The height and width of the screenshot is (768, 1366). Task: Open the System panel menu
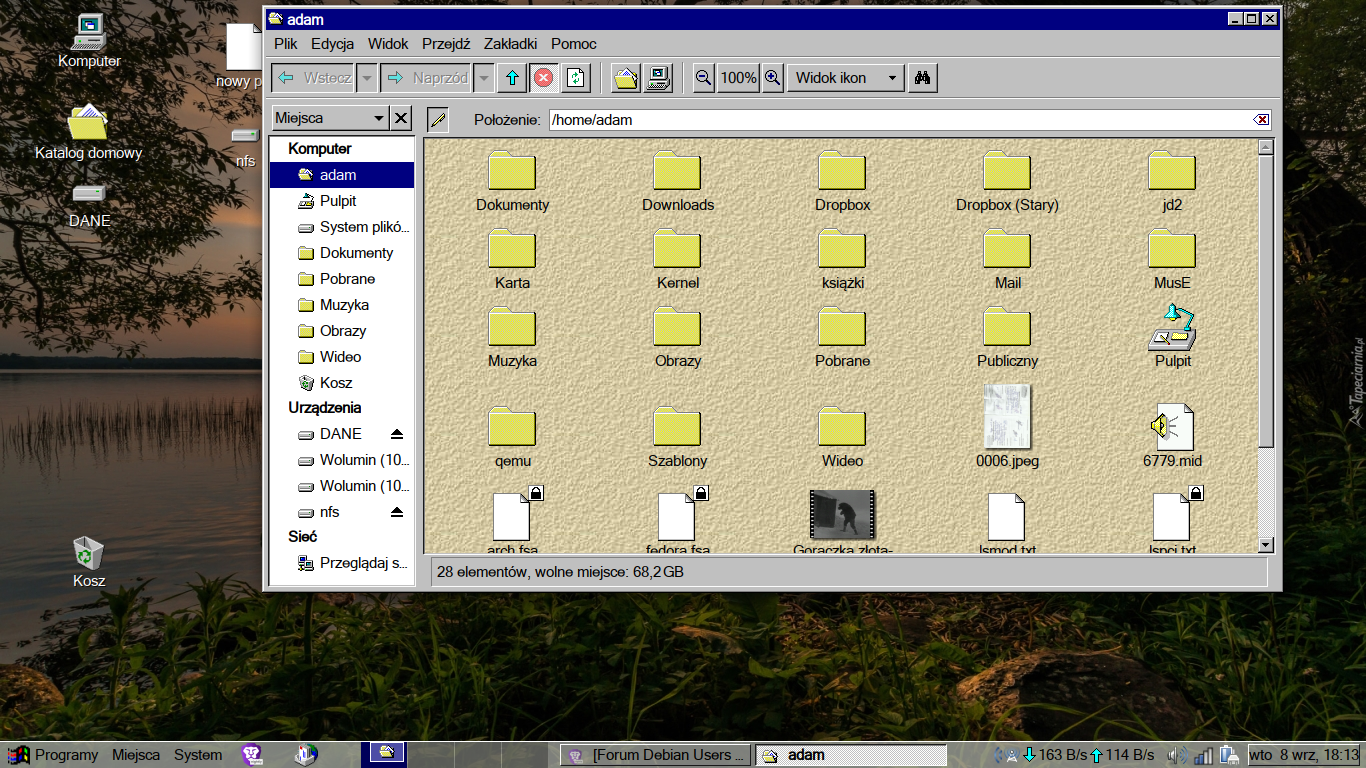(198, 755)
